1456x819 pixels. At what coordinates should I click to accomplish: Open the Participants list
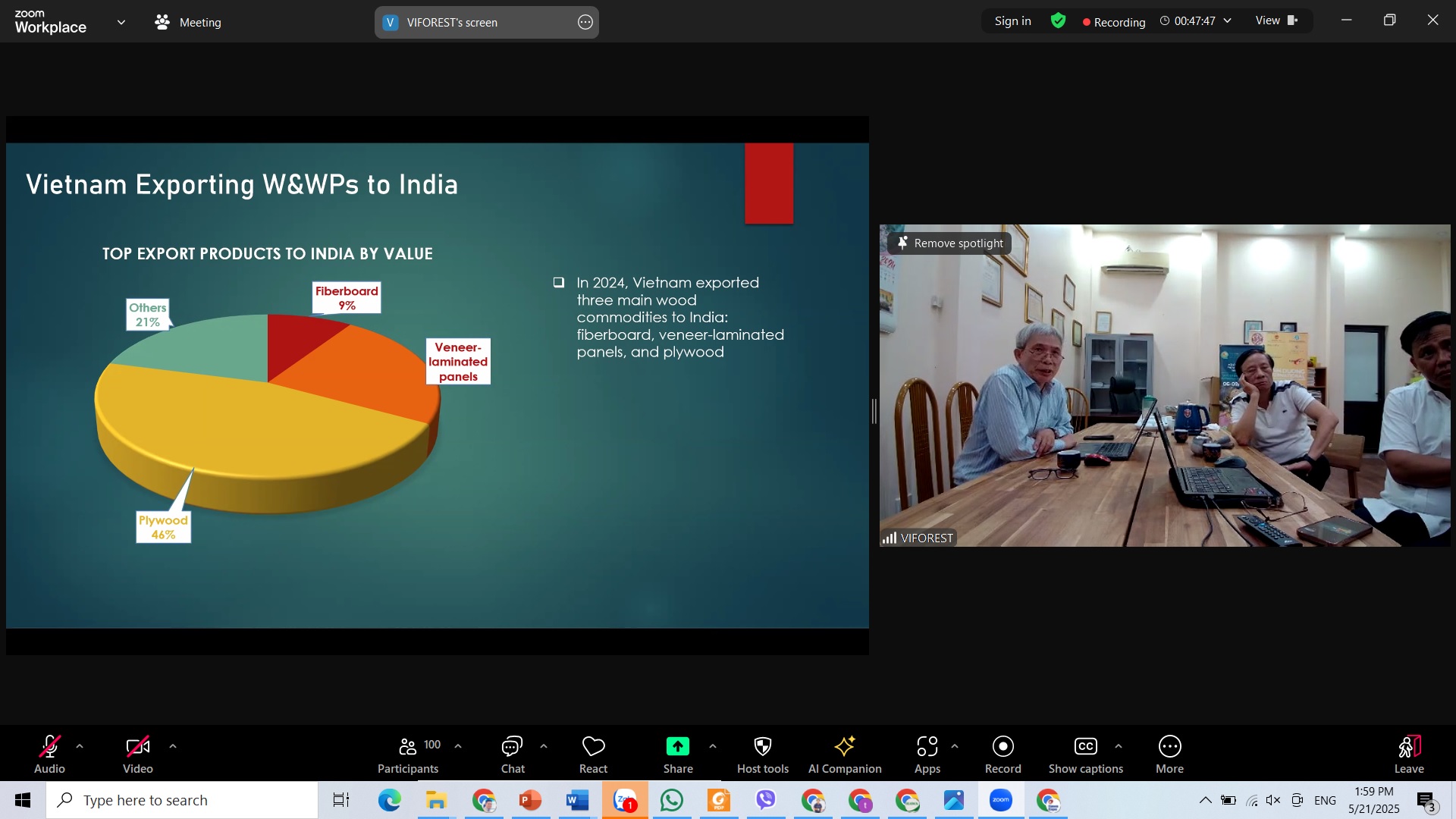pos(408,755)
